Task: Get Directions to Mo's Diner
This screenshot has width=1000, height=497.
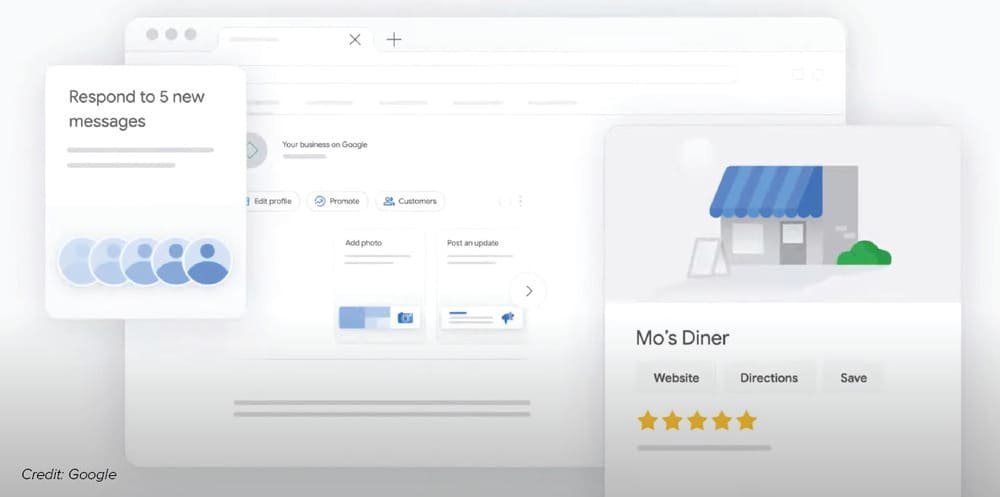Action: click(768, 378)
